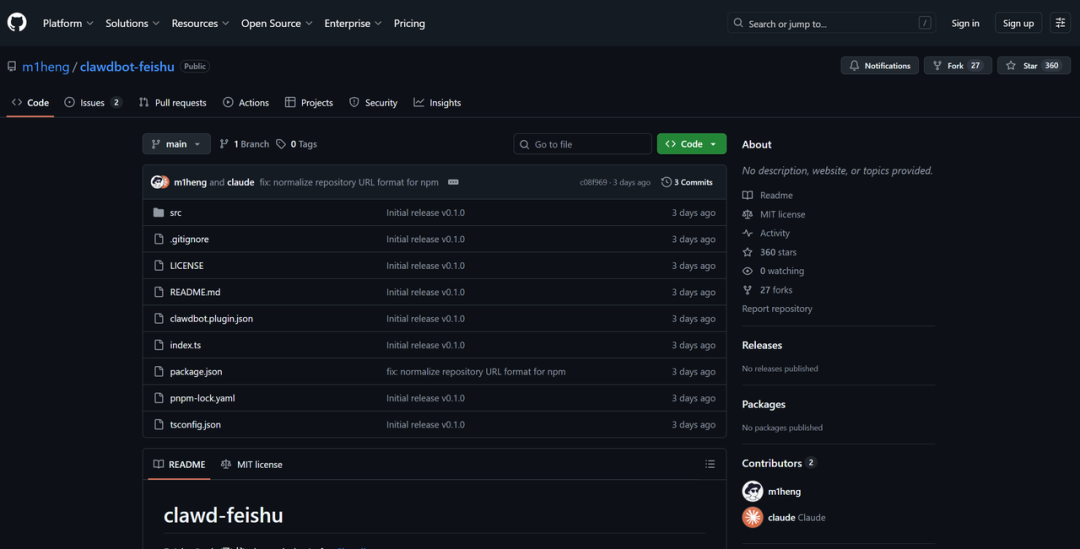Click the commit author avatar
This screenshot has width=1080, height=549.
coord(159,182)
